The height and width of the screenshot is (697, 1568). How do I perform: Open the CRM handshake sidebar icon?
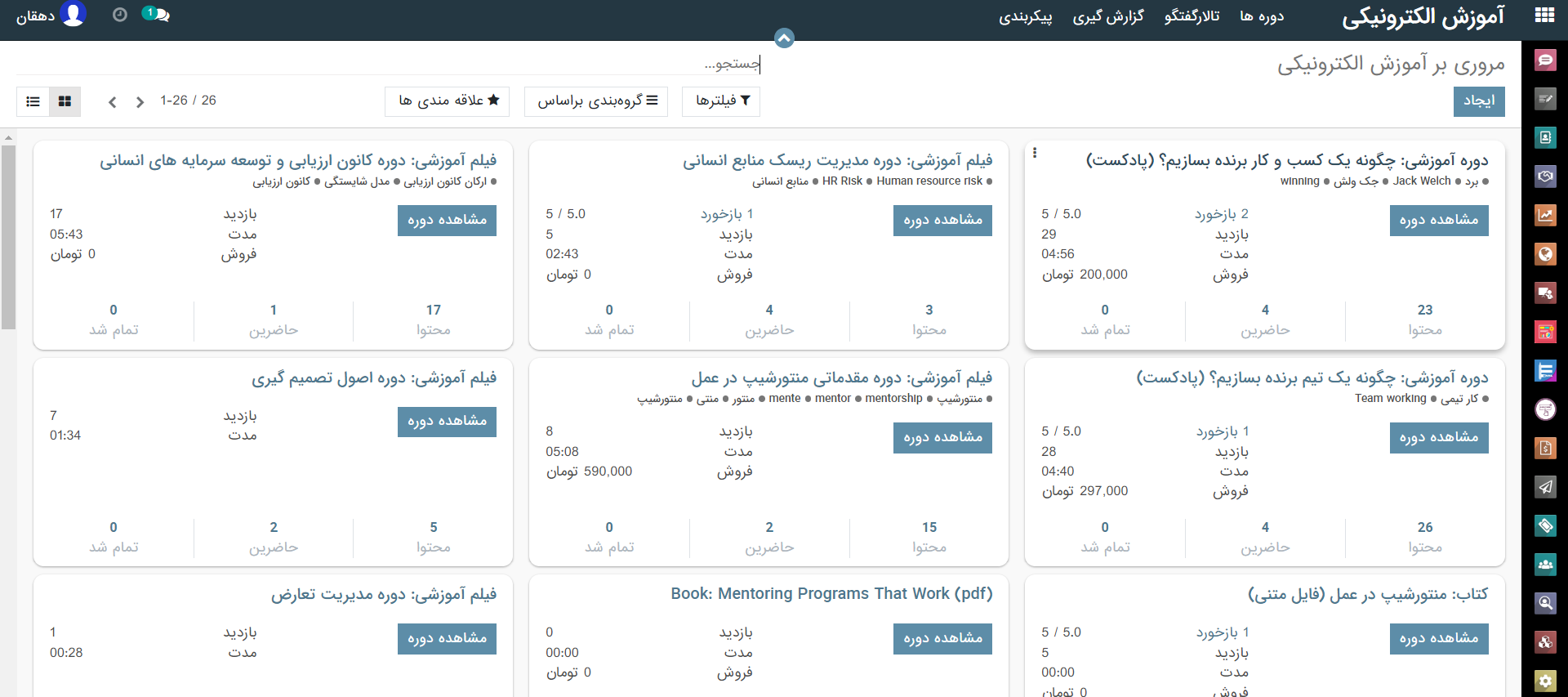(1545, 176)
